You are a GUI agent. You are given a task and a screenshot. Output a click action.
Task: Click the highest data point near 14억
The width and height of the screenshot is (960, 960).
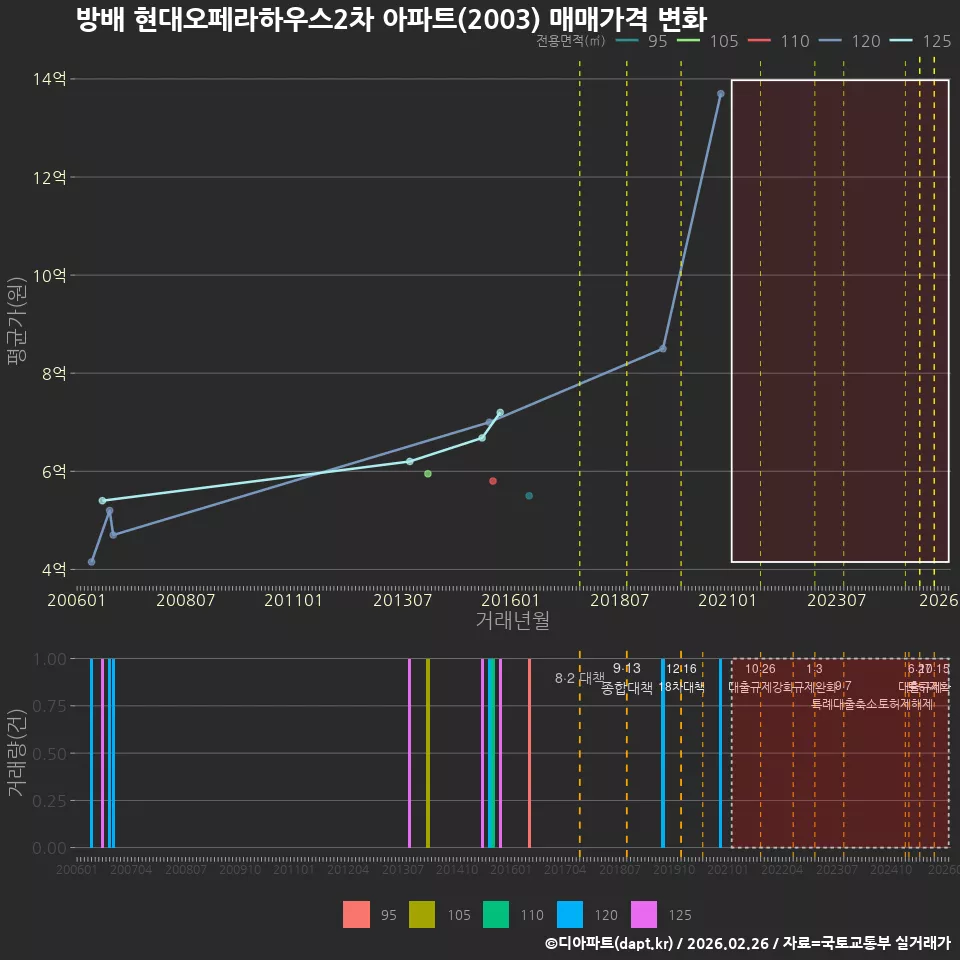pos(721,94)
